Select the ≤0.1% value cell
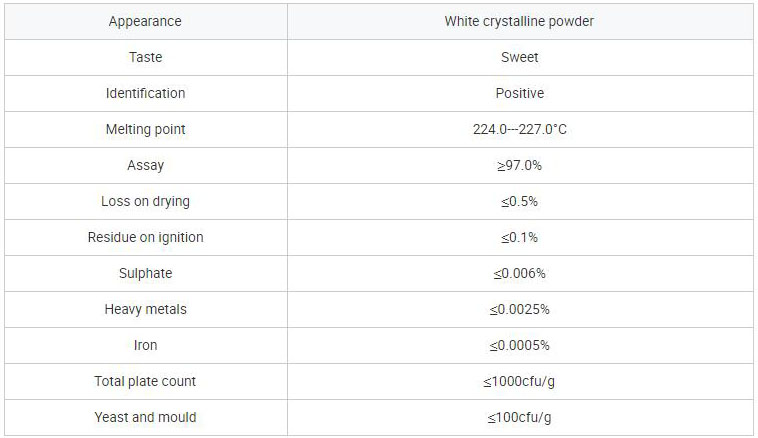This screenshot has width=758, height=438. click(519, 237)
